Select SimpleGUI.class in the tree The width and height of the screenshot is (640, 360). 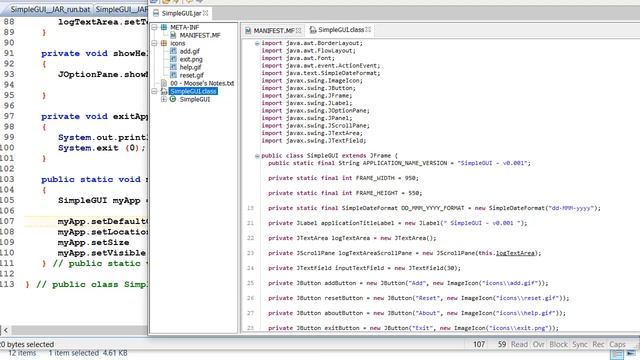click(x=193, y=91)
